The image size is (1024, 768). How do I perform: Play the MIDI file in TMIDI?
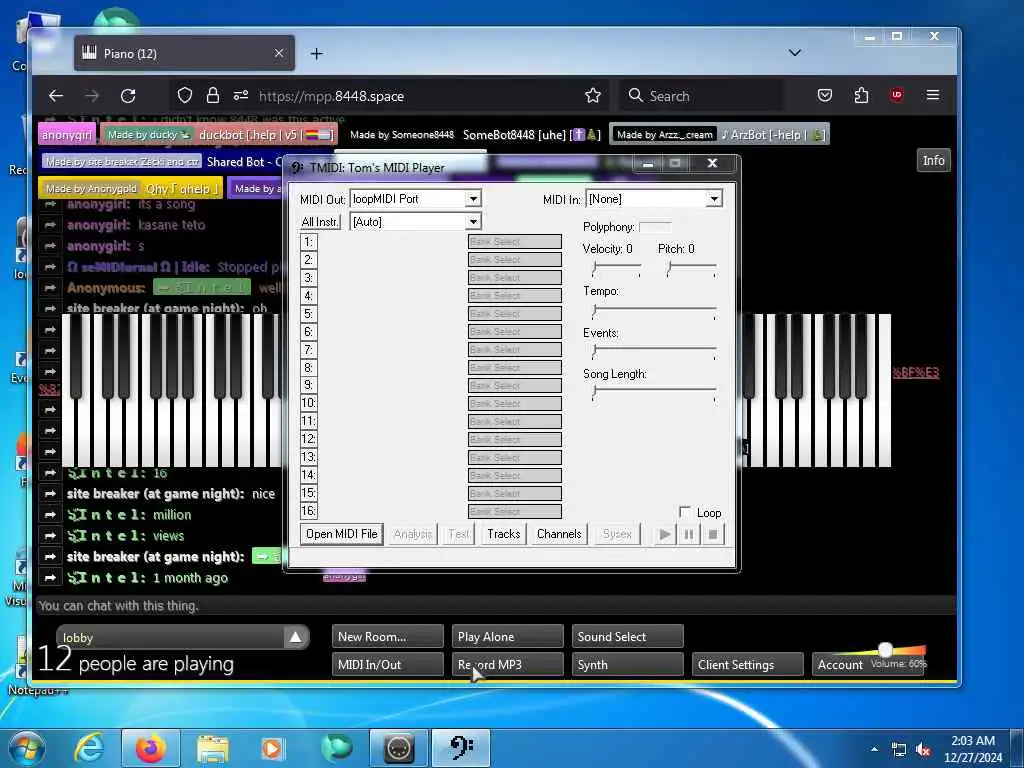coord(664,534)
